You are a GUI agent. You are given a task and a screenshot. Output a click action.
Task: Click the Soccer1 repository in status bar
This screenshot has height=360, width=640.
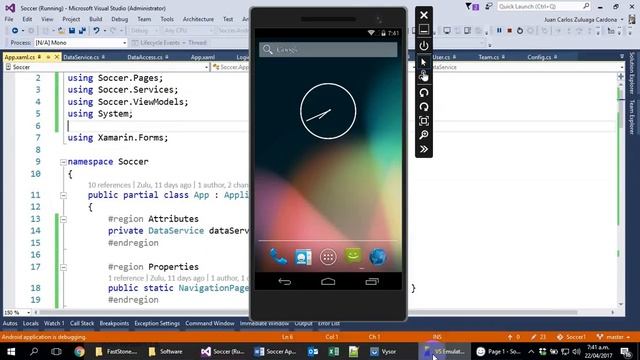(x=571, y=337)
